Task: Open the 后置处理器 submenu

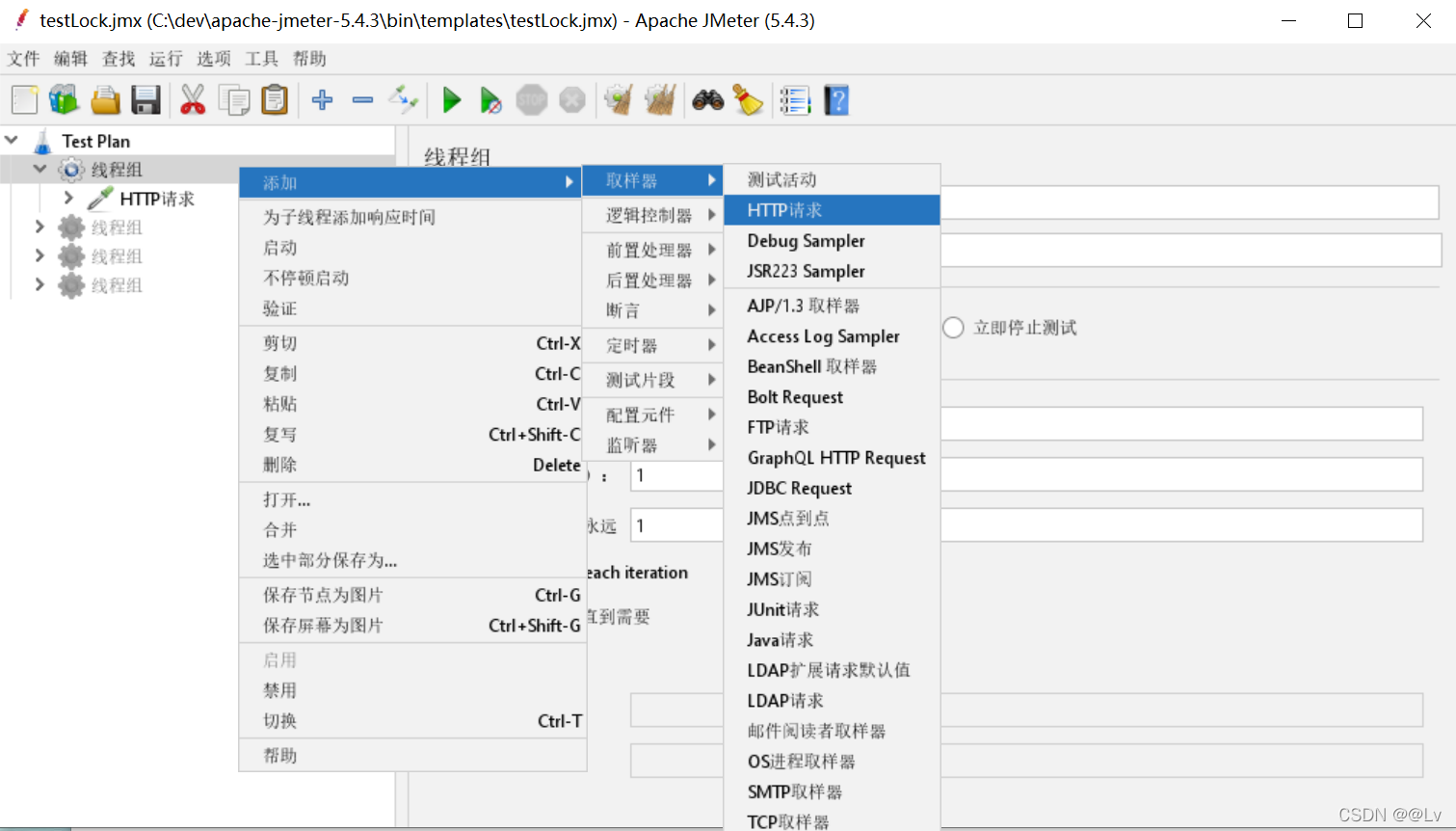Action: click(x=652, y=281)
